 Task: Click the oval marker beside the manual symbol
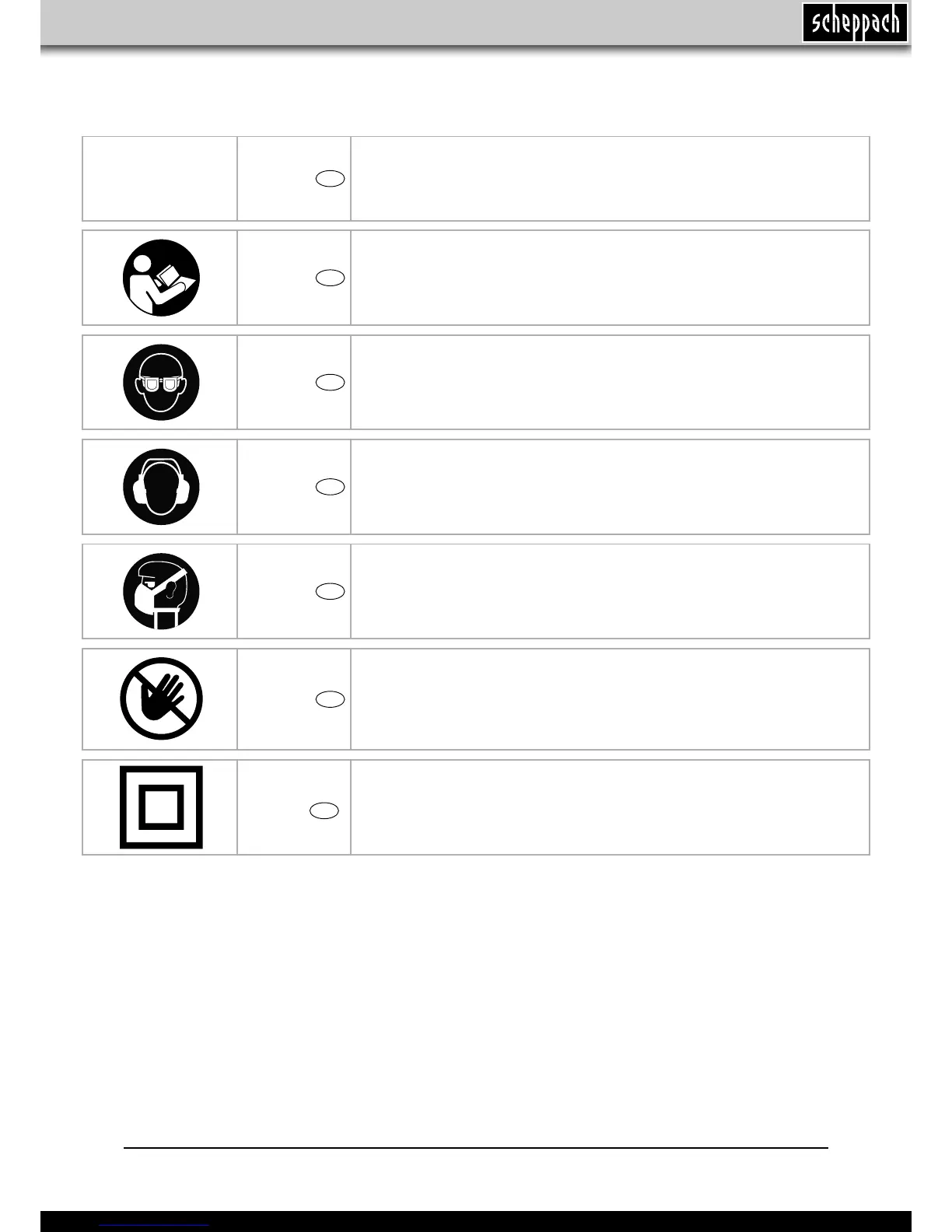click(x=331, y=278)
